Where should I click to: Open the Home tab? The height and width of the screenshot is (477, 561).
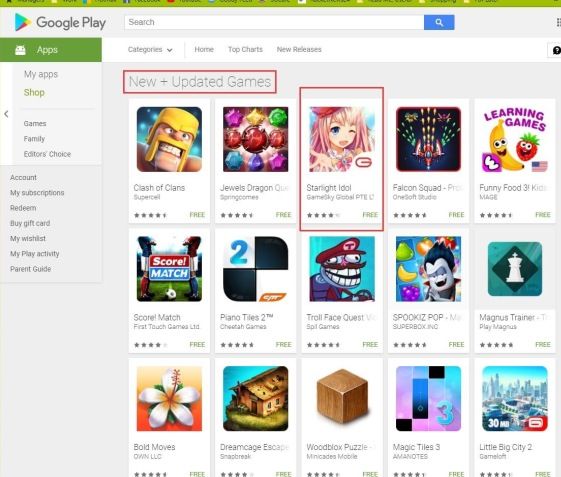pyautogui.click(x=204, y=49)
